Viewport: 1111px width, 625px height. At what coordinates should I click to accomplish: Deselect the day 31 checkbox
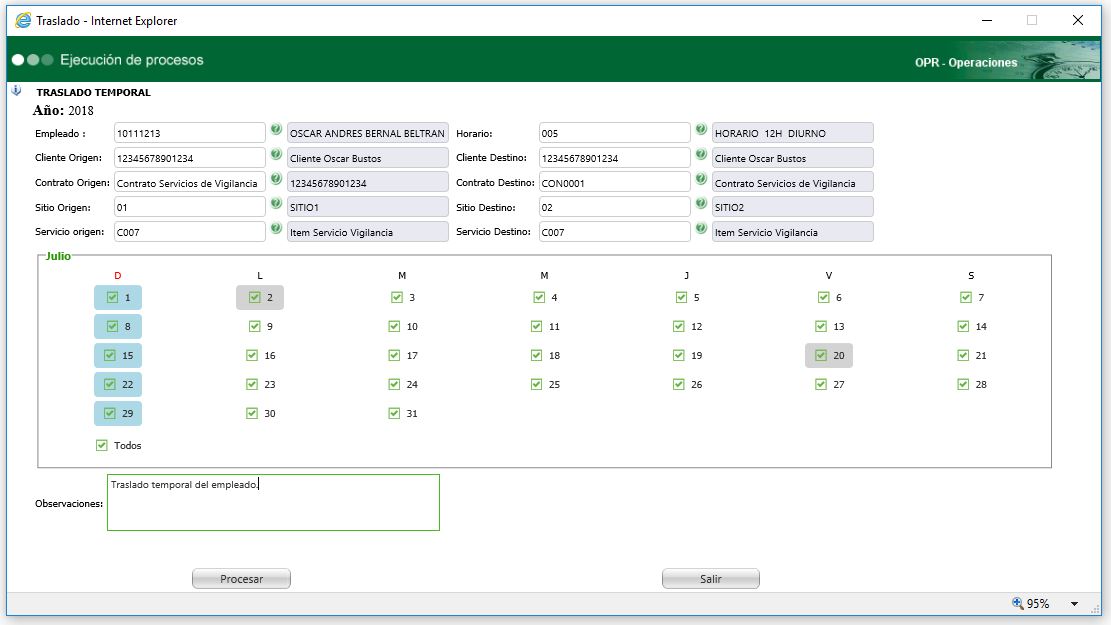point(394,413)
